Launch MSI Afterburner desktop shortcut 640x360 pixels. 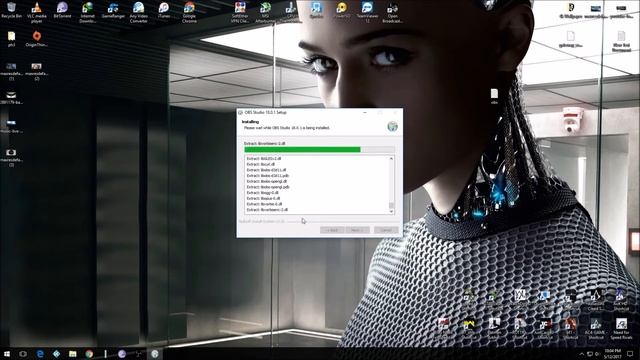pyautogui.click(x=265, y=11)
